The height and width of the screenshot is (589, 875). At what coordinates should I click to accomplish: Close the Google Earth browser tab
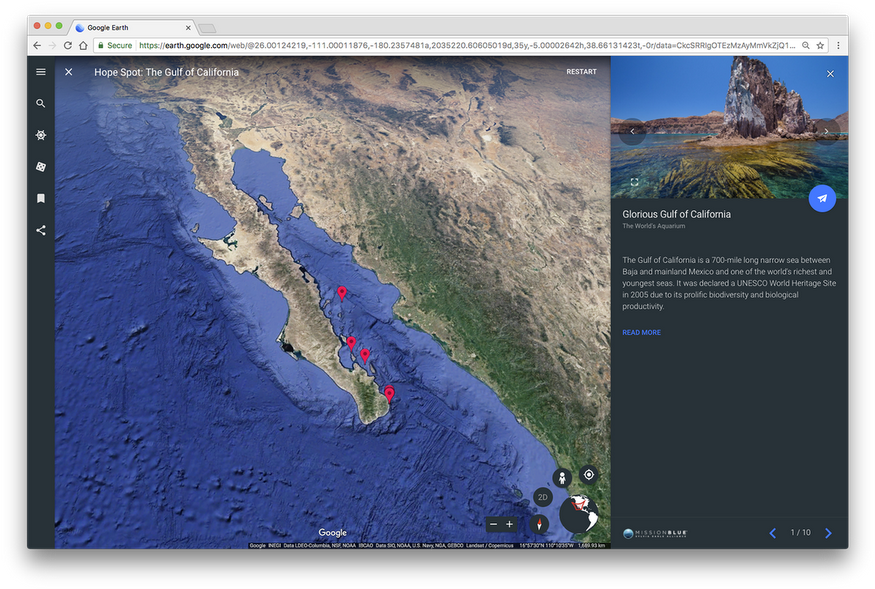[x=188, y=27]
